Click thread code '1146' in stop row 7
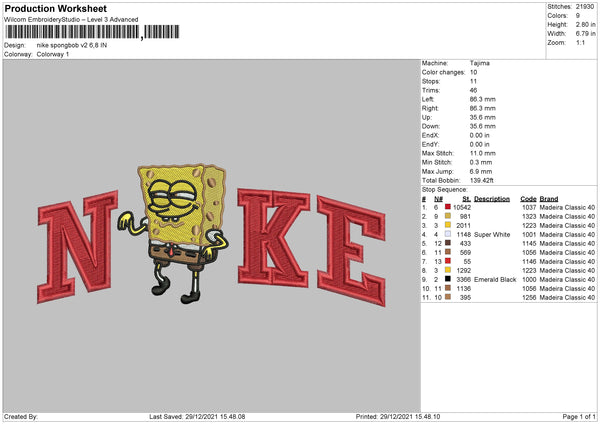This screenshot has width=600, height=424. 529,261
